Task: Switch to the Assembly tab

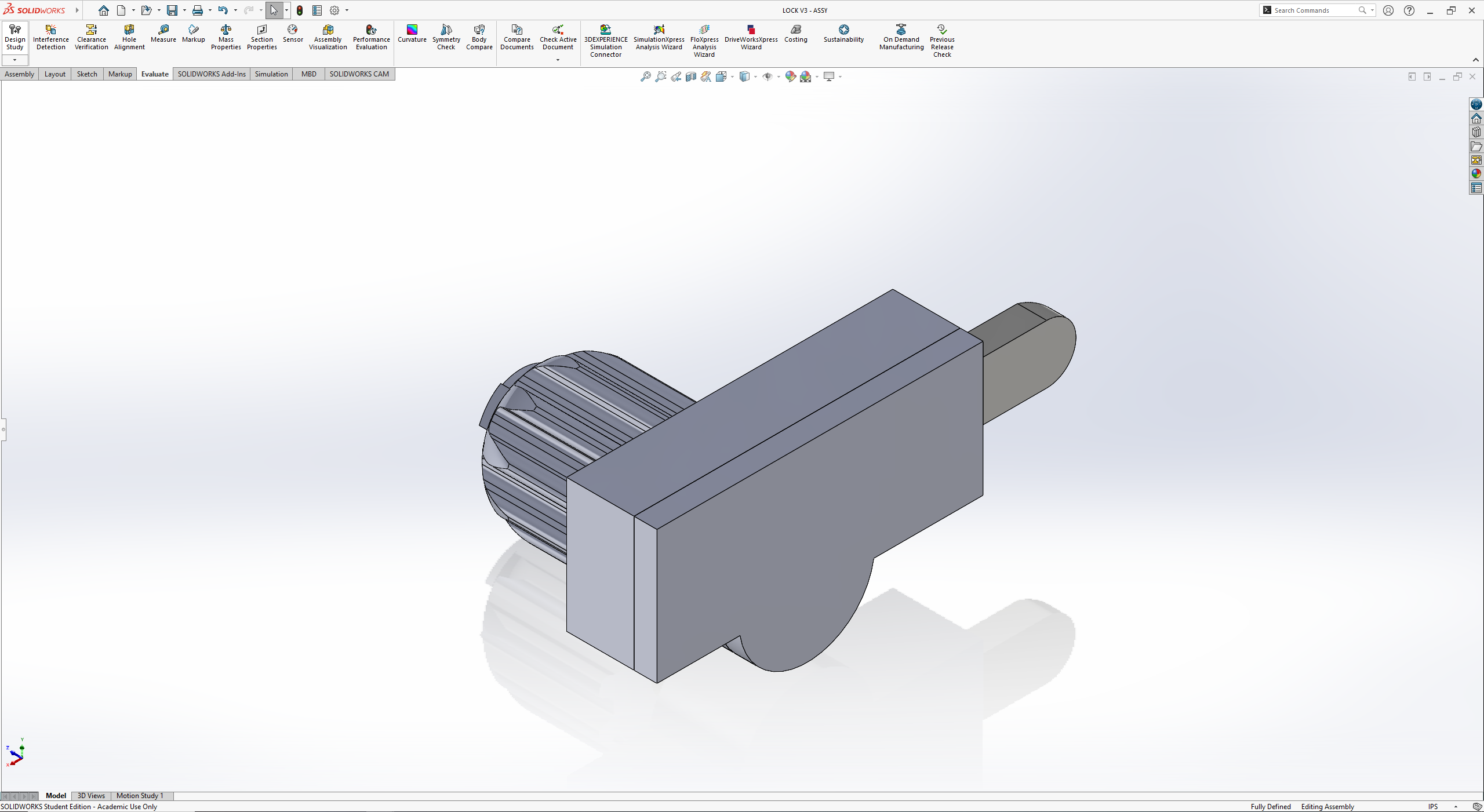Action: (x=19, y=74)
